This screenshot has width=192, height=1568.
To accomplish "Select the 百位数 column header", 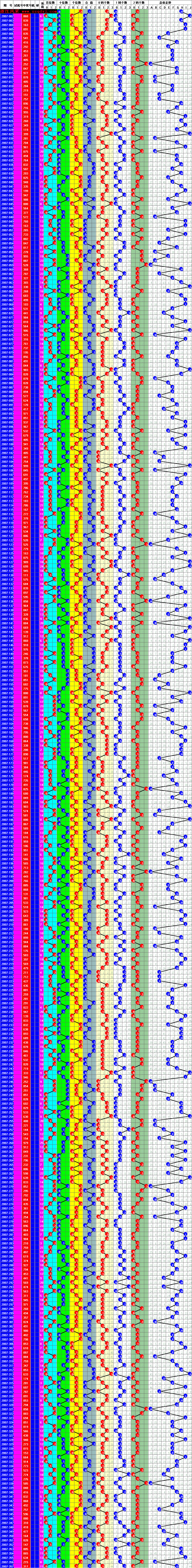I will 51,3.
